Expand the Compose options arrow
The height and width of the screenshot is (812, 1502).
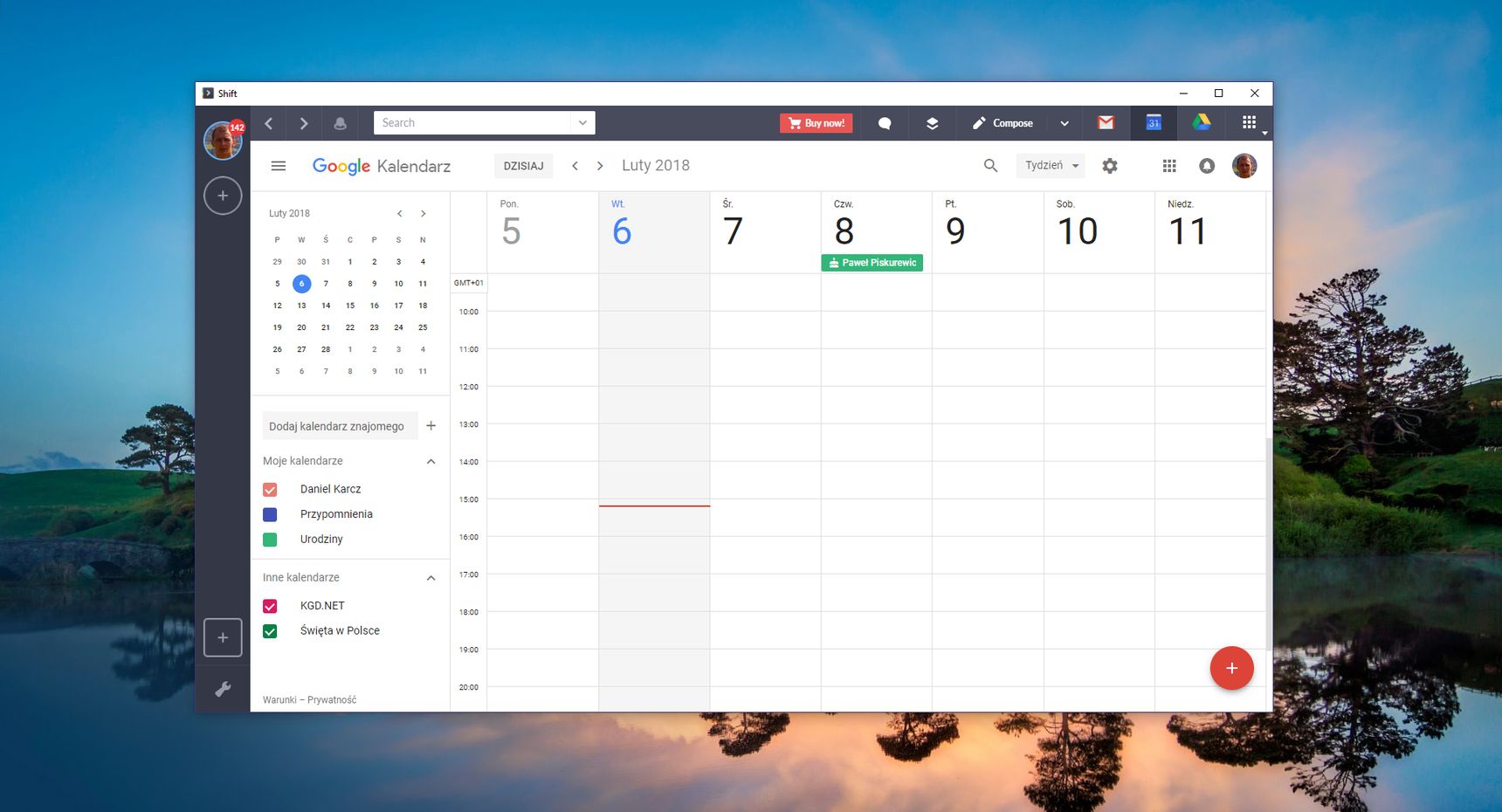pyautogui.click(x=1064, y=123)
